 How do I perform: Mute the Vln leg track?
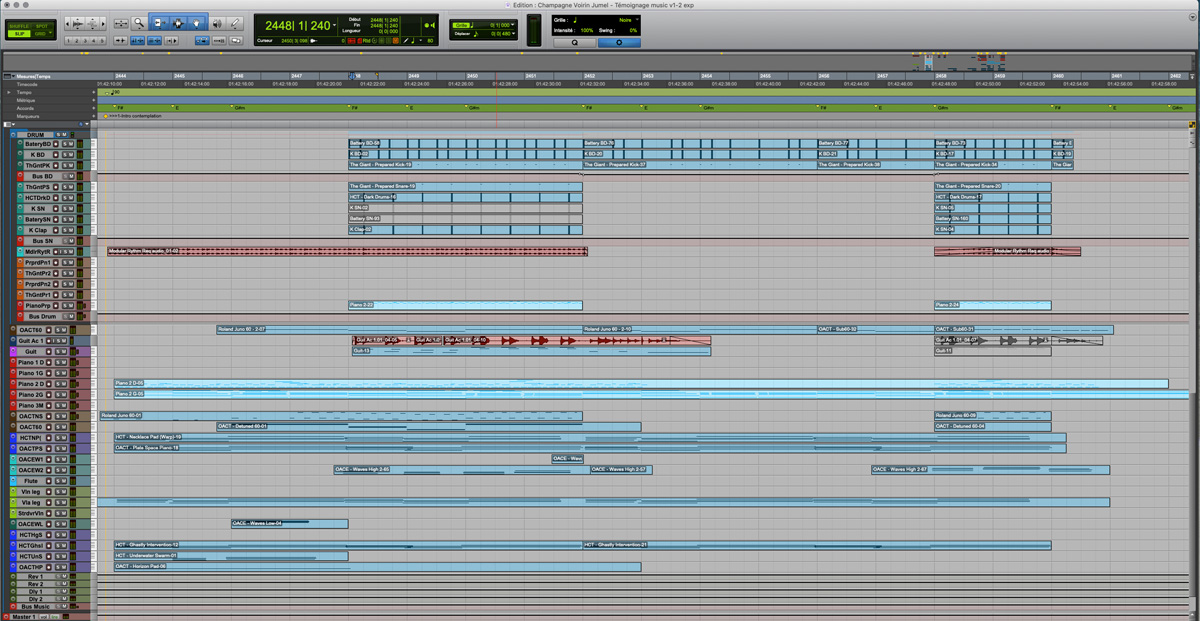click(64, 491)
